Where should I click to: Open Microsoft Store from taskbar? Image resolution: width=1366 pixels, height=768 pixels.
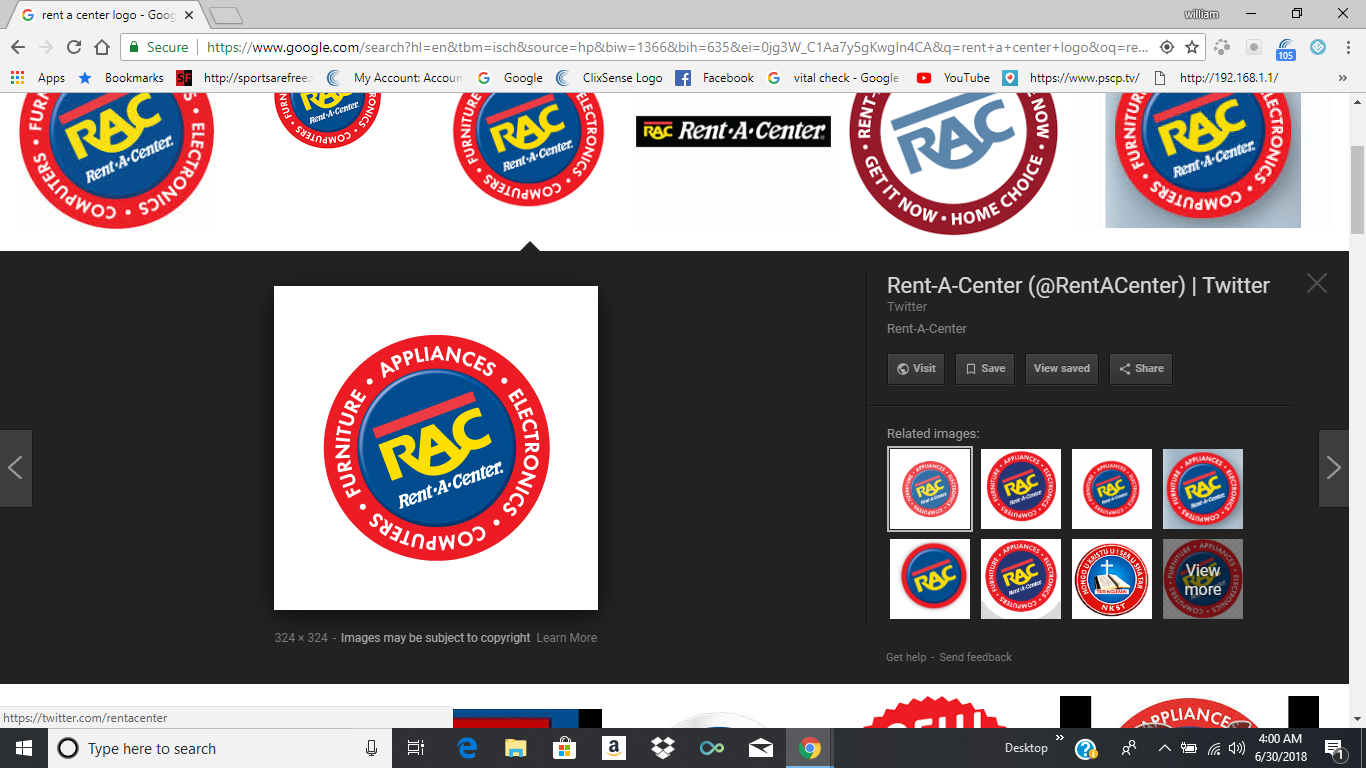(564, 748)
